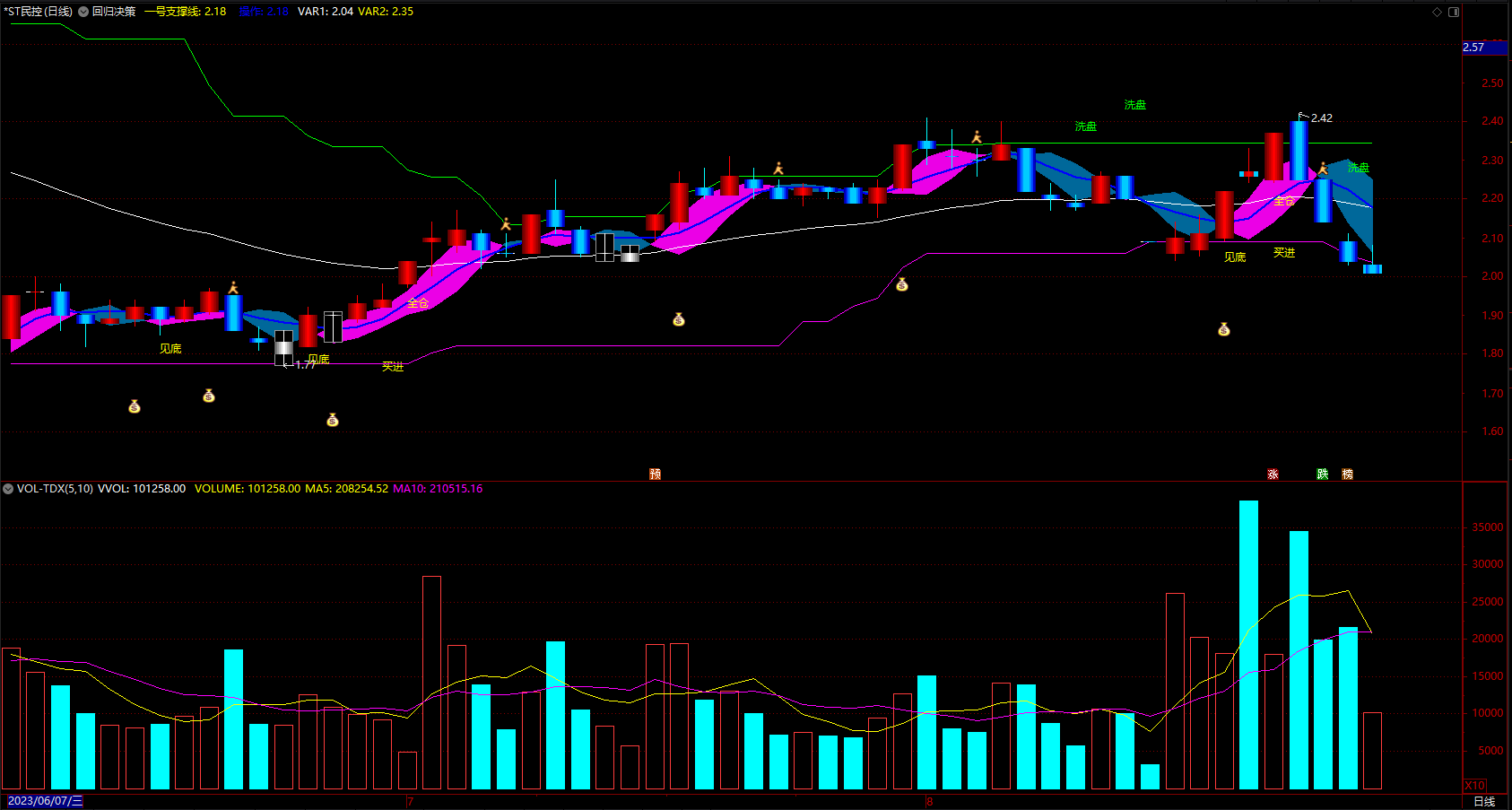Click the diamond icon at chart top-right
Viewport: 1512px width, 810px height.
(x=1437, y=12)
